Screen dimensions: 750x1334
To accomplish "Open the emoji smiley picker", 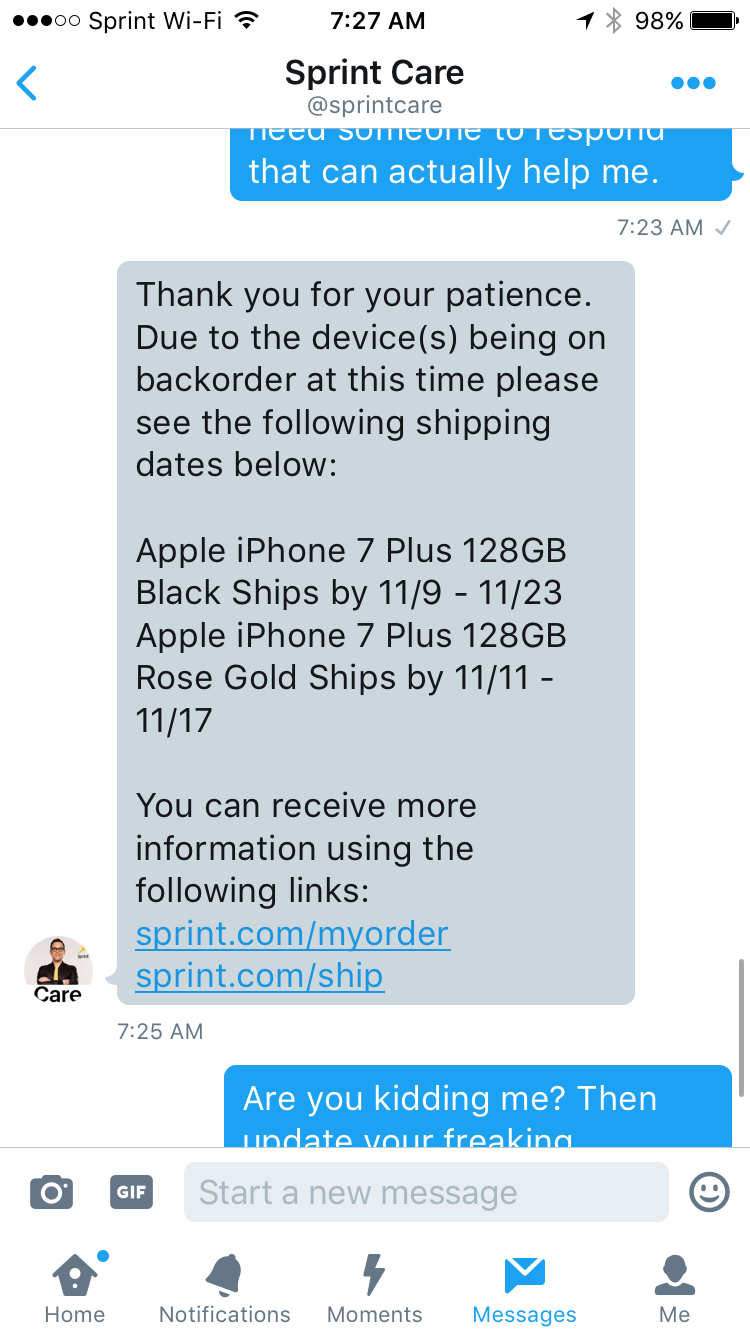I will (709, 1192).
